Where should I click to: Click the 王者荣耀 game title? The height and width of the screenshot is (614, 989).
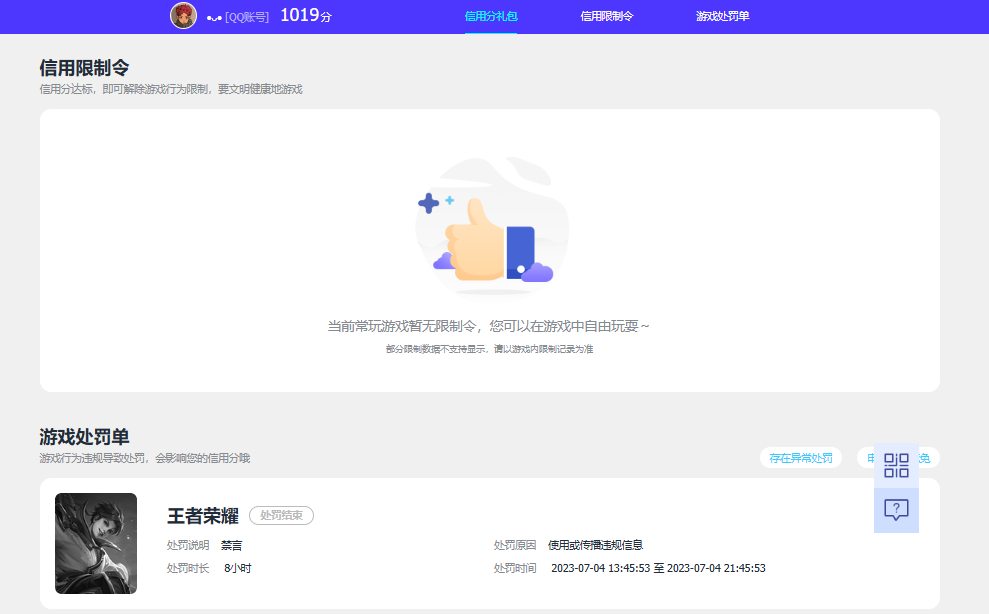tap(203, 516)
